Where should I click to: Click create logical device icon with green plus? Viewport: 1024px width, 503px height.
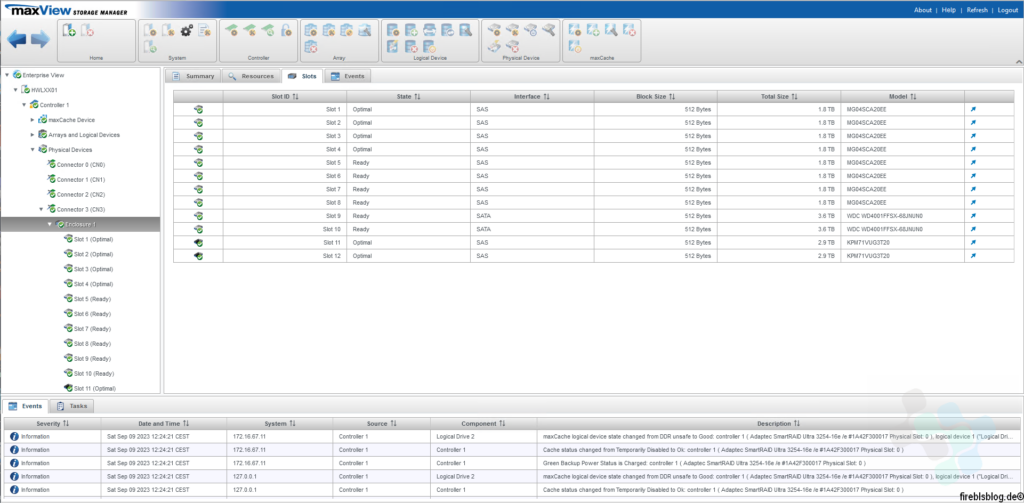click(x=411, y=30)
